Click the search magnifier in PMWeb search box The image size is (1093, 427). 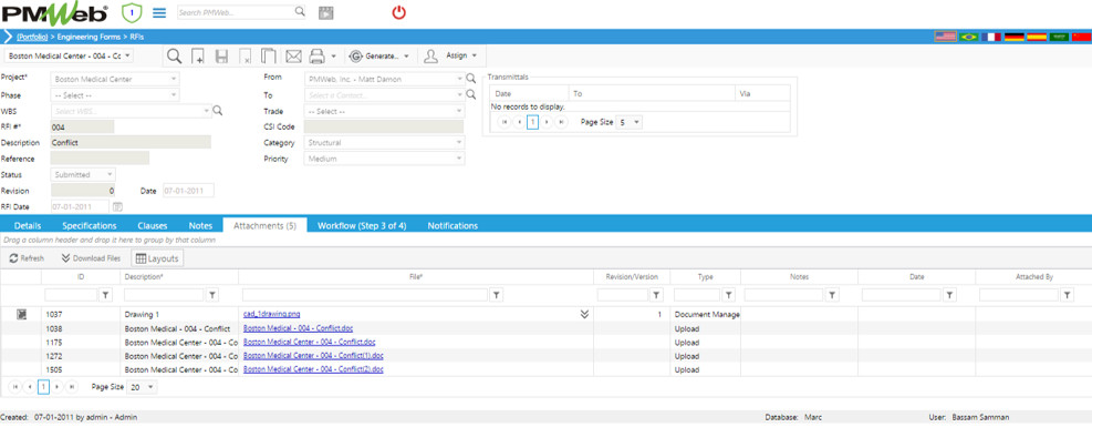[x=300, y=12]
